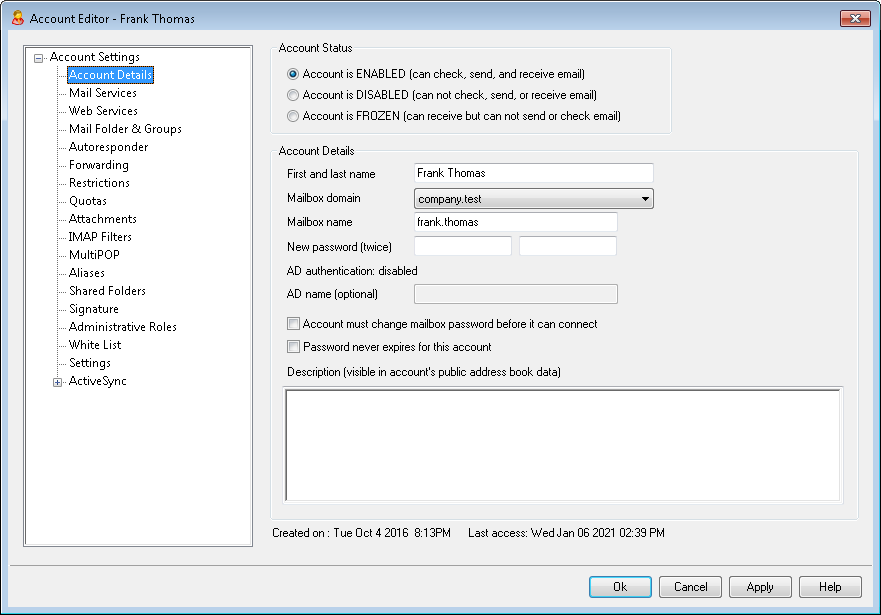Select Account is DISABLED radio button
The height and width of the screenshot is (615, 881).
[293, 95]
